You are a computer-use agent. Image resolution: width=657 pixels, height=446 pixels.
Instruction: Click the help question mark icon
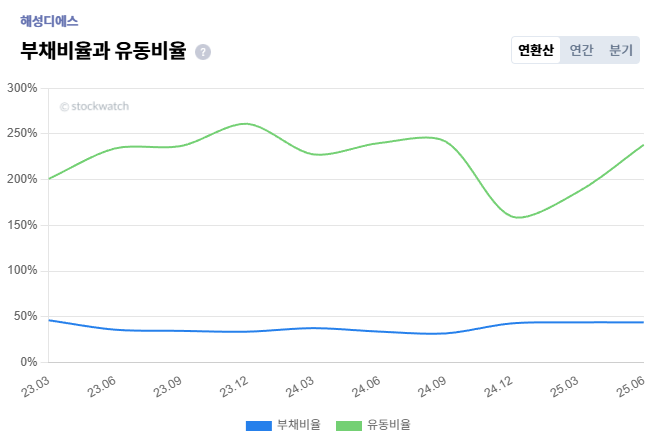[203, 52]
